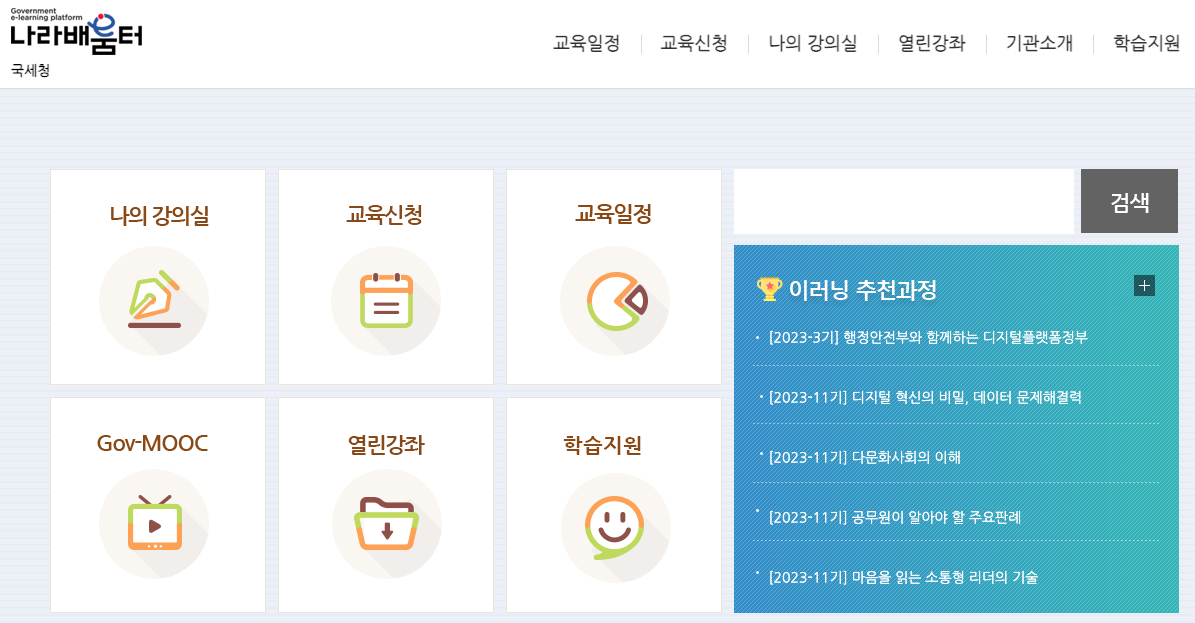Select 나의 강의실 in top navigation
The width and height of the screenshot is (1195, 623).
[x=813, y=43]
